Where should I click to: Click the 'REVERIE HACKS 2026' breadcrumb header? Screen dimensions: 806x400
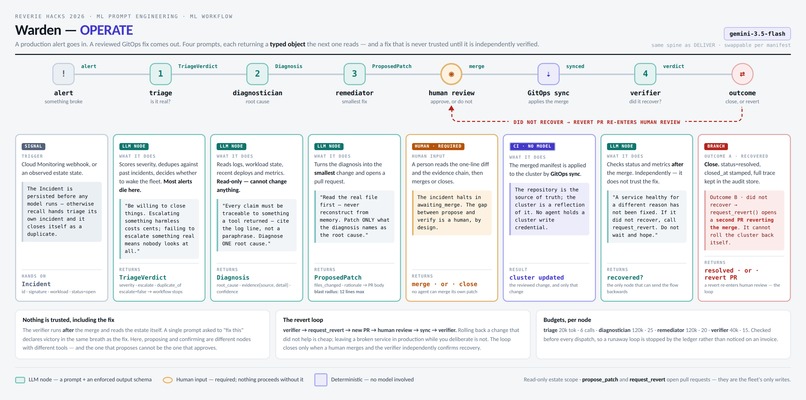click(123, 16)
